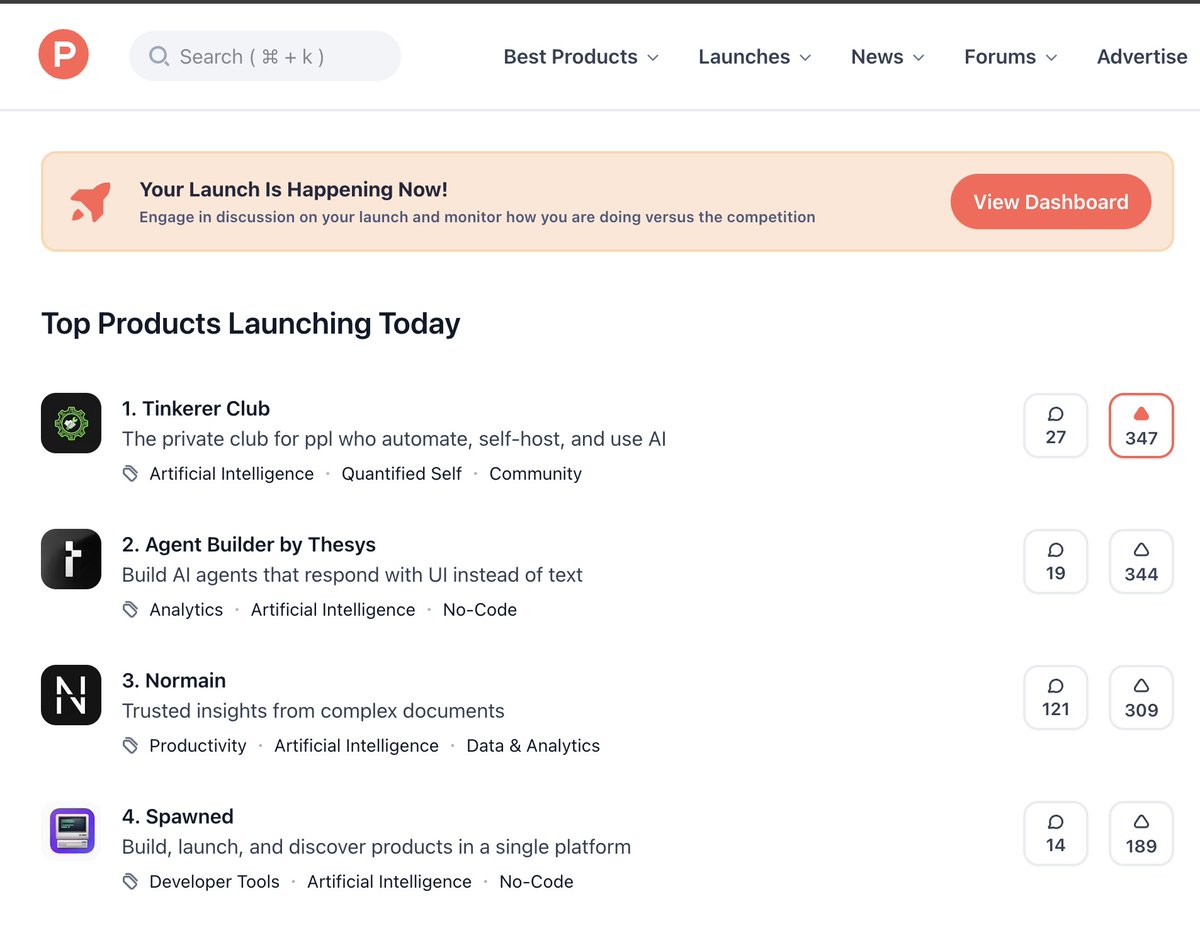
Task: Open the Forums menu
Action: (1009, 57)
